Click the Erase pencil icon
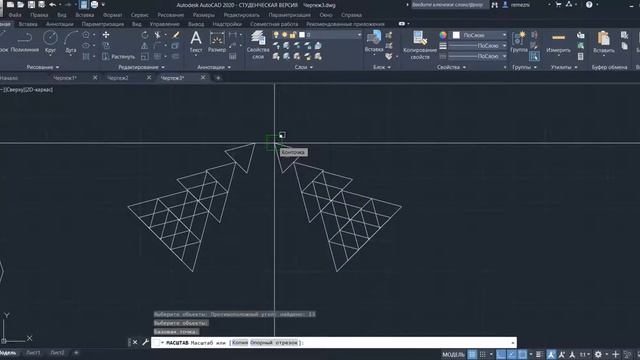This screenshot has width=640, height=360. coord(176,35)
